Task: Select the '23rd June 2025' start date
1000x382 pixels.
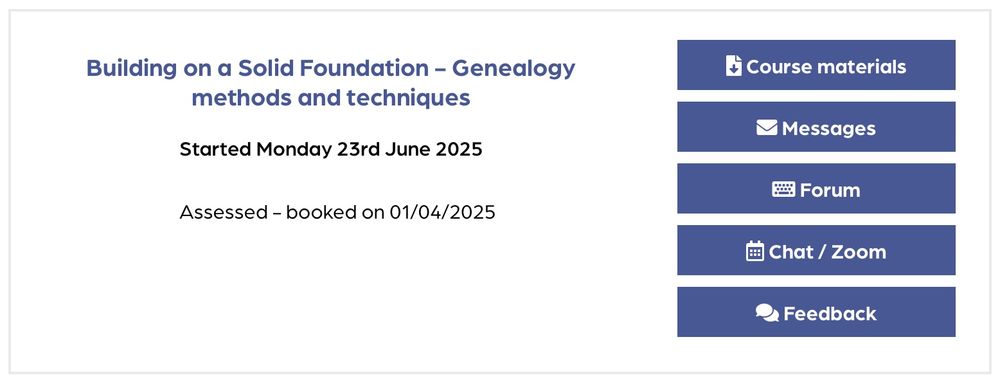Action: tap(409, 149)
